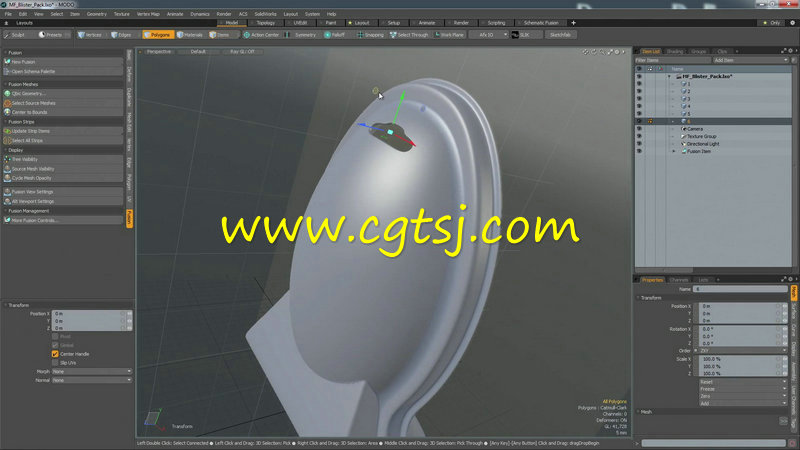800x450 pixels.
Task: Click the Only layout button
Action: coord(772,23)
